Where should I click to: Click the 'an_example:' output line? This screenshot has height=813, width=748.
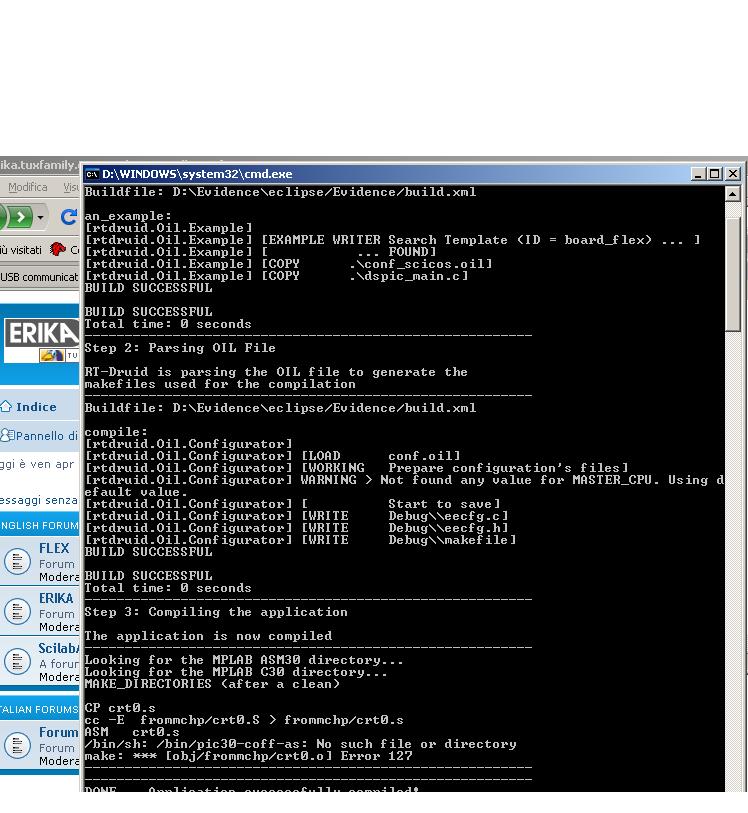tap(128, 216)
